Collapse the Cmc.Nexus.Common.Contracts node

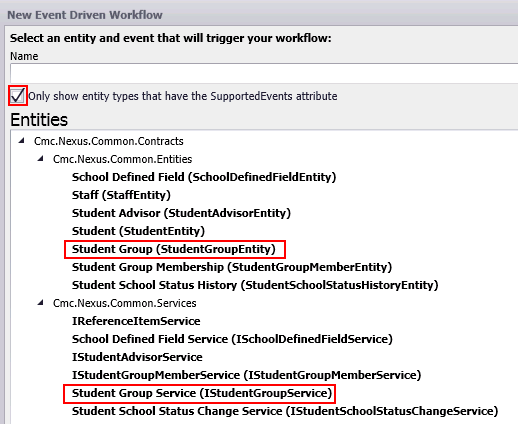click(x=22, y=141)
